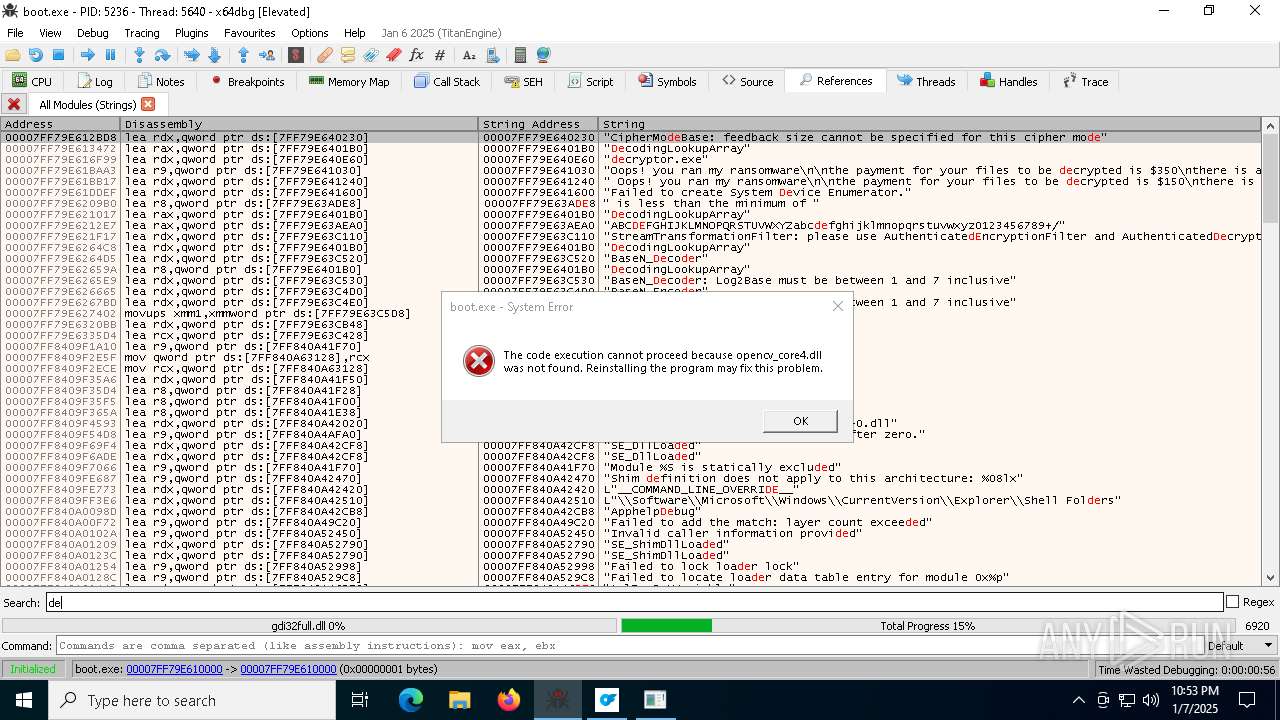Click the Open file folder icon
The width and height of the screenshot is (1280, 720).
(x=13, y=55)
